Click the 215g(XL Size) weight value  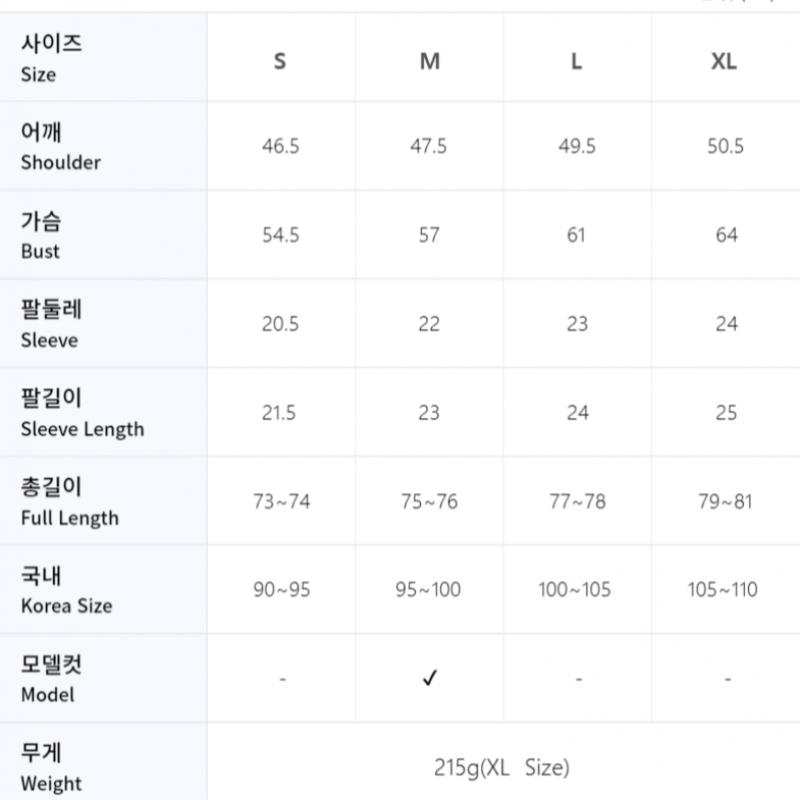pyautogui.click(x=502, y=768)
